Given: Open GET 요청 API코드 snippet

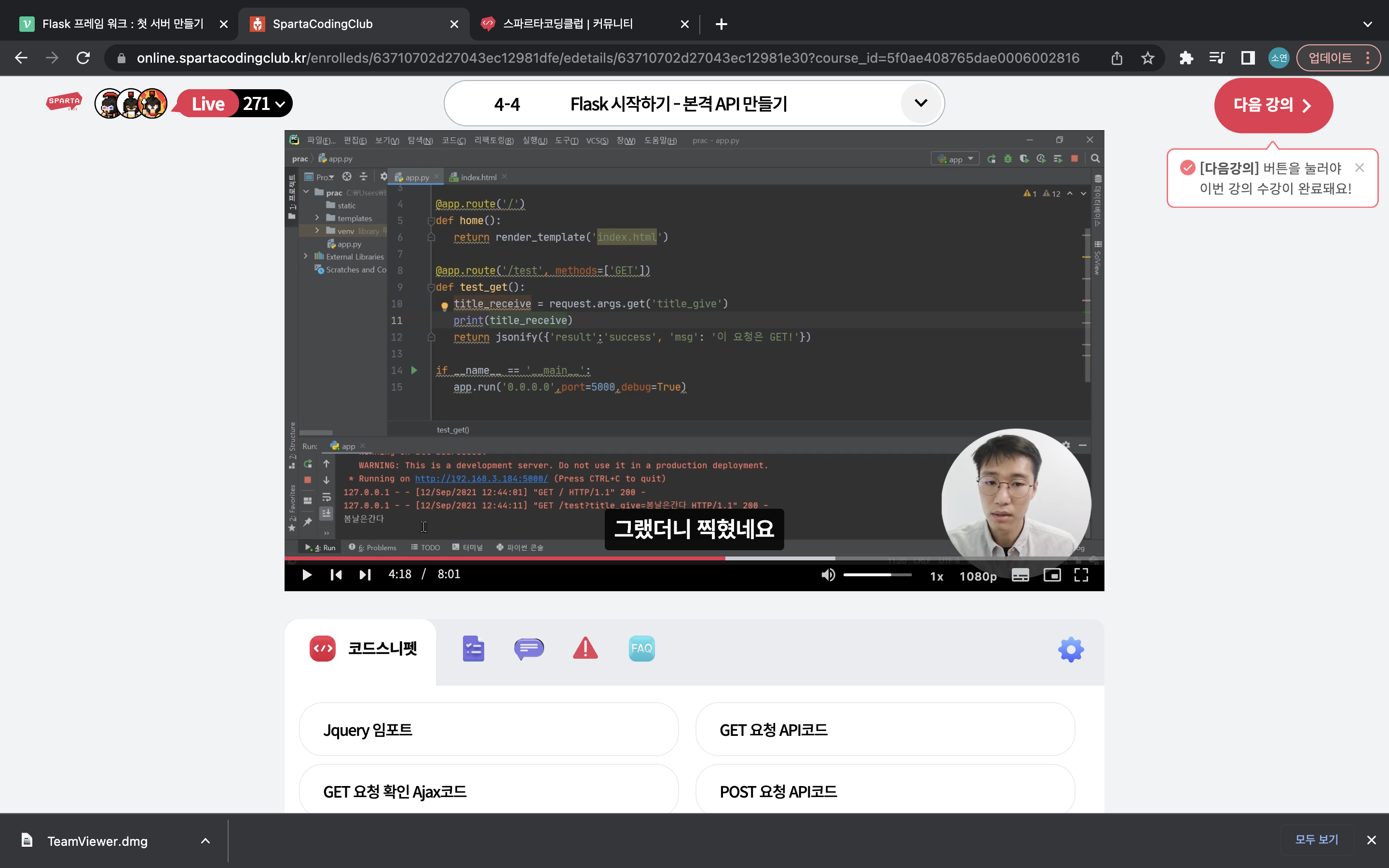Looking at the screenshot, I should 885,730.
